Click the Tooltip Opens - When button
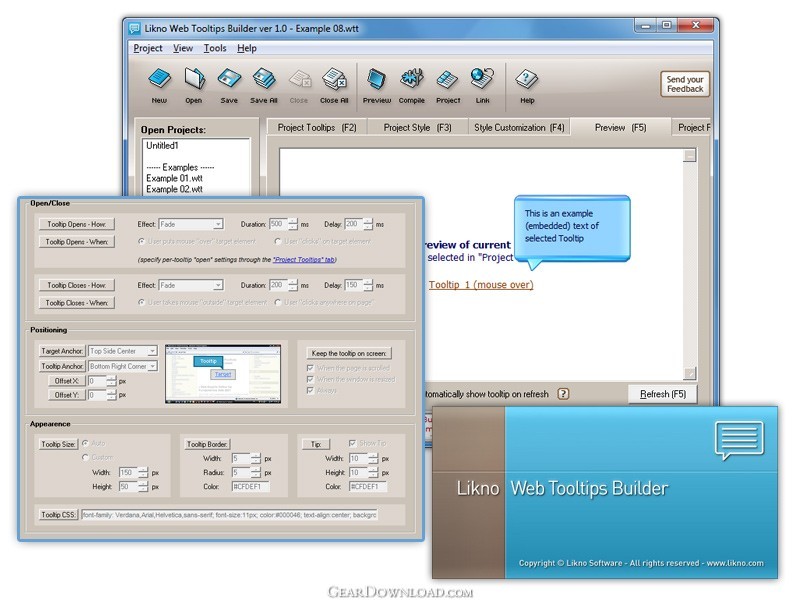This screenshot has height=600, width=800. 77,242
